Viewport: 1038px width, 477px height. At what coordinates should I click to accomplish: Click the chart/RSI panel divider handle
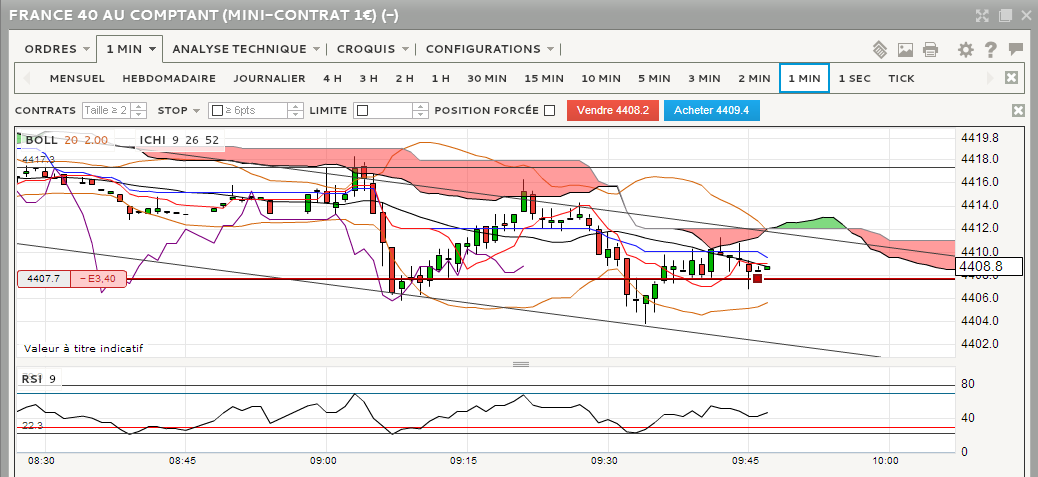point(519,364)
